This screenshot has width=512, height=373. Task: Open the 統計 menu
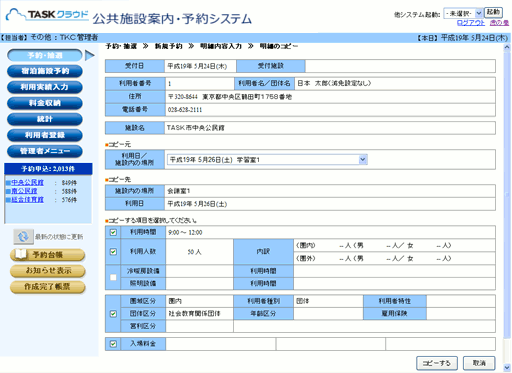[45, 119]
